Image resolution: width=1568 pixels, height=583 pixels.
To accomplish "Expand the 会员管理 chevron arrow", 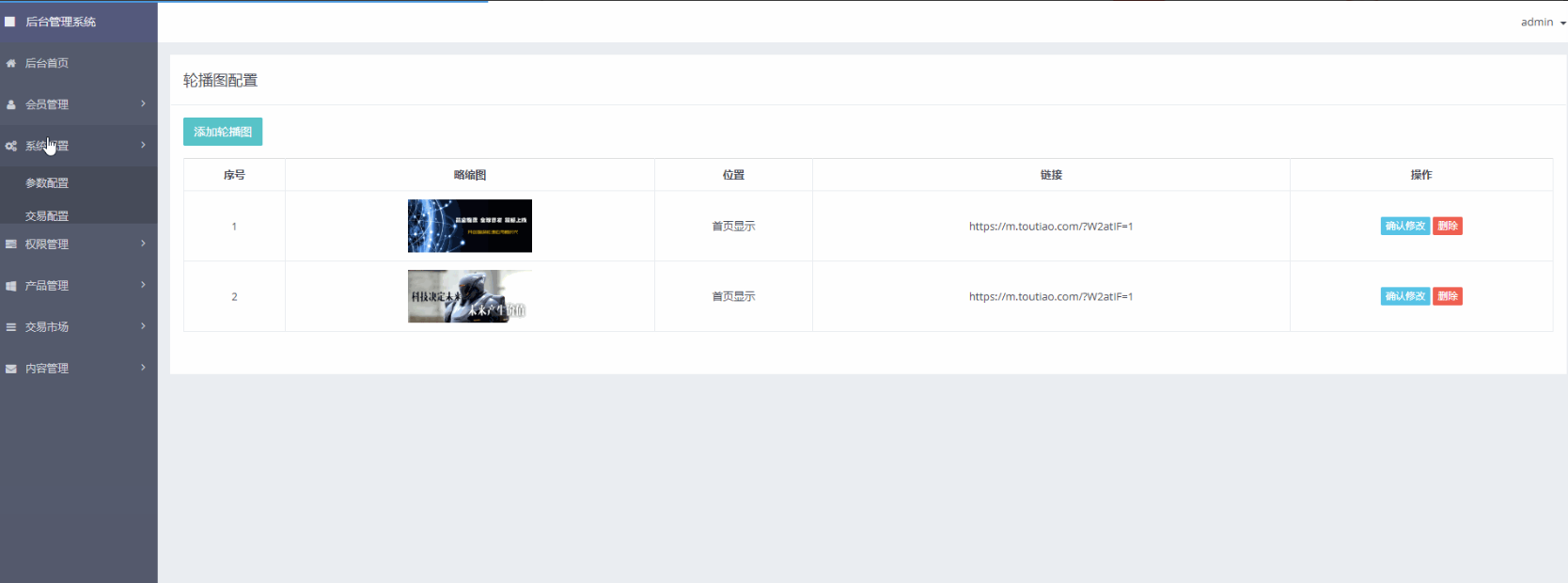I will (x=143, y=103).
